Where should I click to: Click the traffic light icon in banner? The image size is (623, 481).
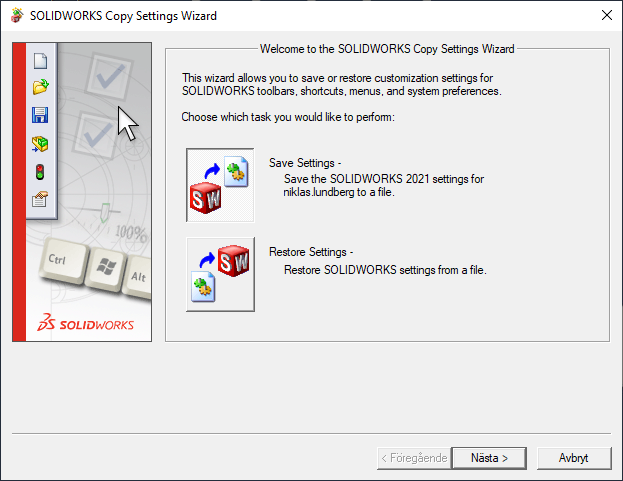40,172
